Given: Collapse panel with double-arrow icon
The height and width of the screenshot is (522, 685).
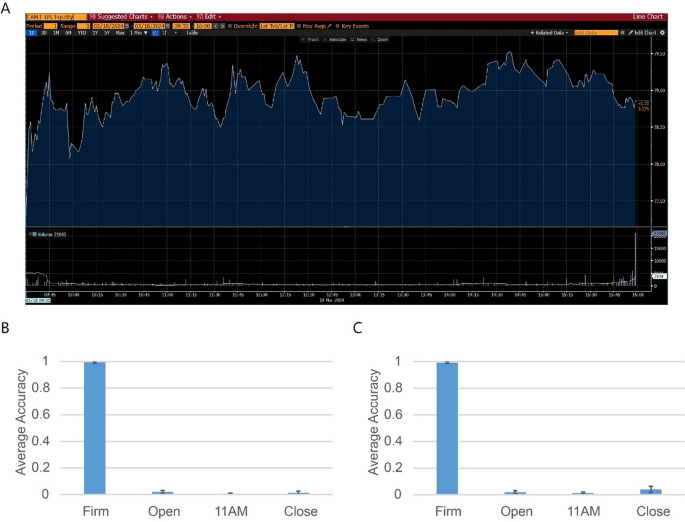Looking at the screenshot, I should [623, 32].
